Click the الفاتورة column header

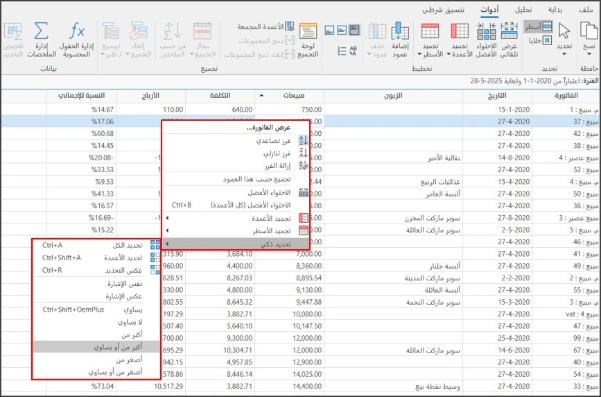click(x=566, y=95)
